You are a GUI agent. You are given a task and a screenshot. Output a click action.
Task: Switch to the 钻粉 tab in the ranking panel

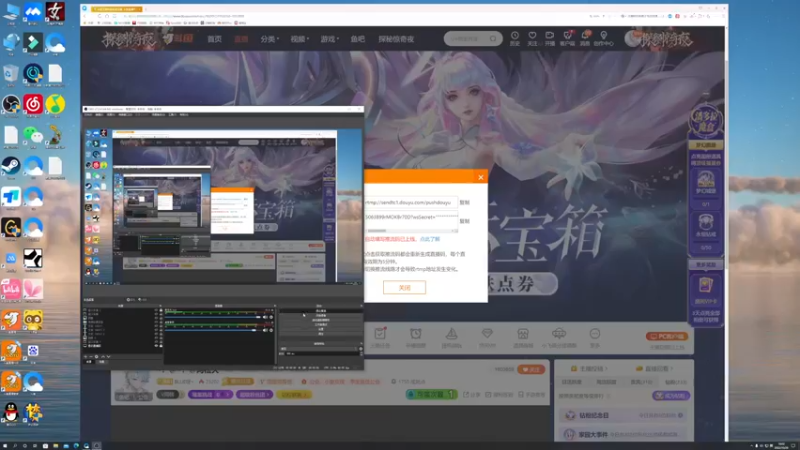676,382
